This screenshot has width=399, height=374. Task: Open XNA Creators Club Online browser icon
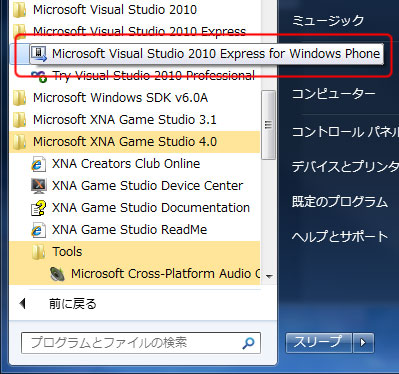point(38,164)
